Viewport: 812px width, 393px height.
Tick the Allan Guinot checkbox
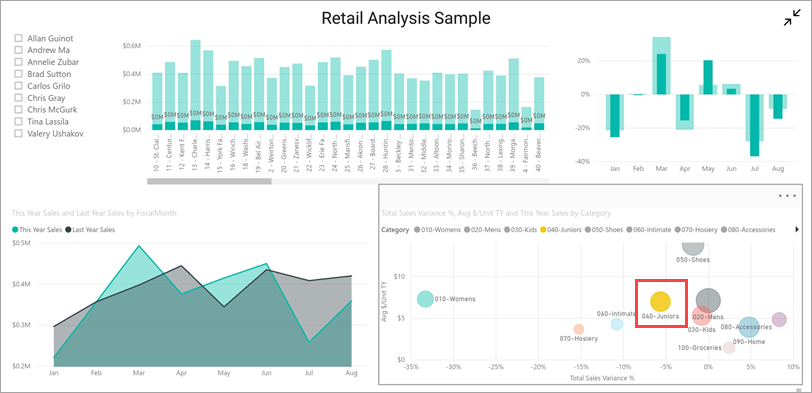click(19, 38)
